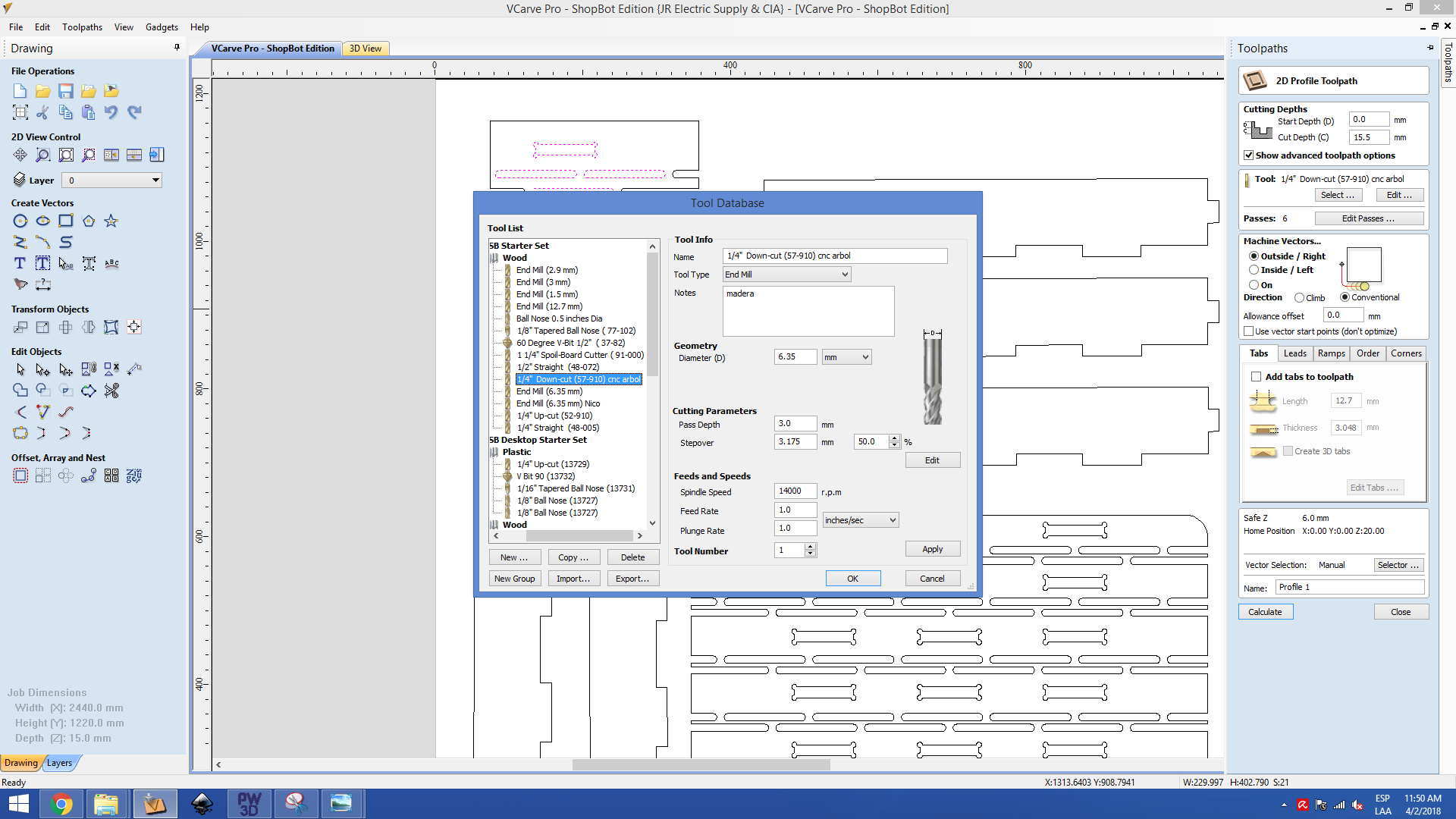Click the OK button to confirm
This screenshot has height=819, width=1456.
click(x=852, y=578)
